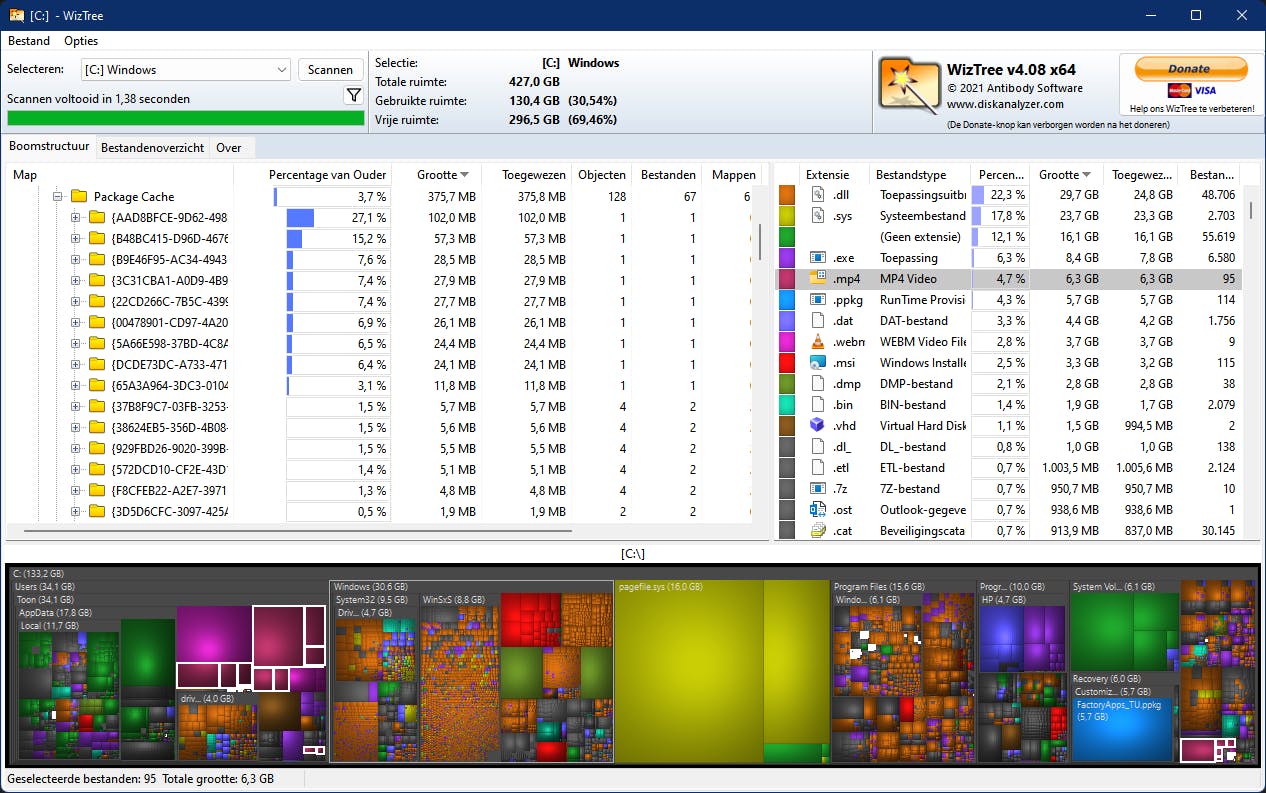Switch to the Boomstructuur tab
Screen dimensions: 1266x793
point(49,146)
